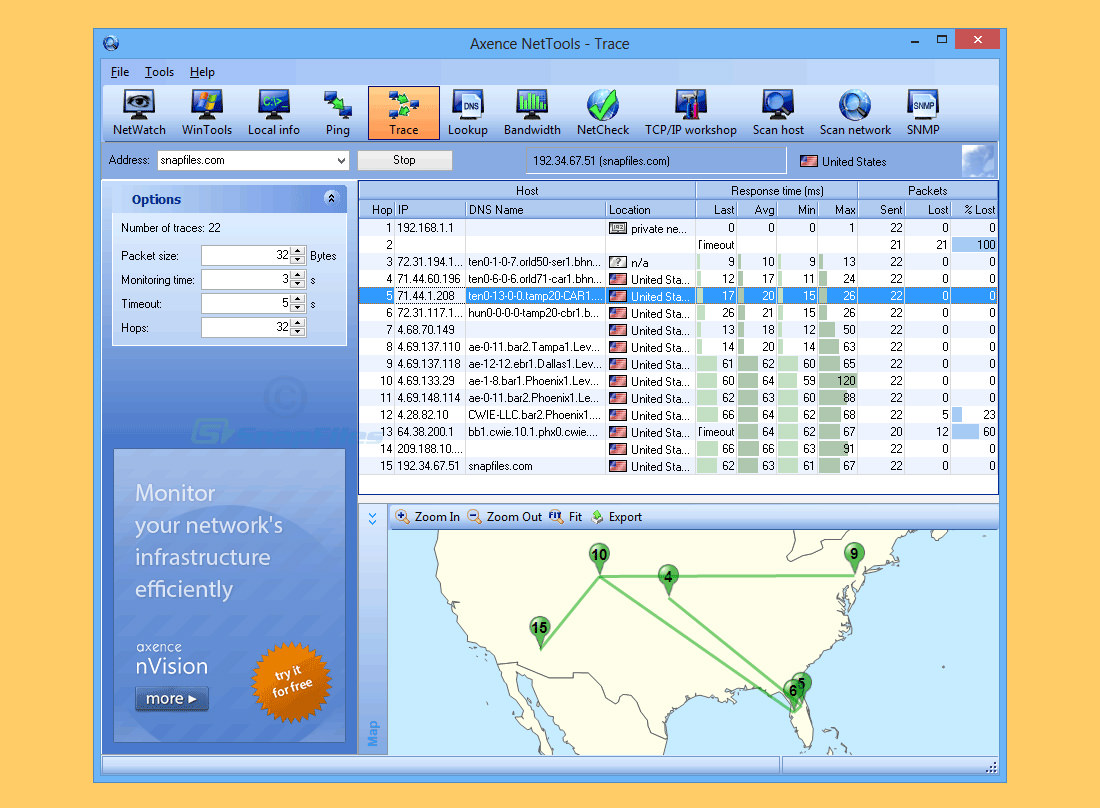Screen dimensions: 1100x808
Task: Open the Address dropdown list
Action: (x=339, y=160)
